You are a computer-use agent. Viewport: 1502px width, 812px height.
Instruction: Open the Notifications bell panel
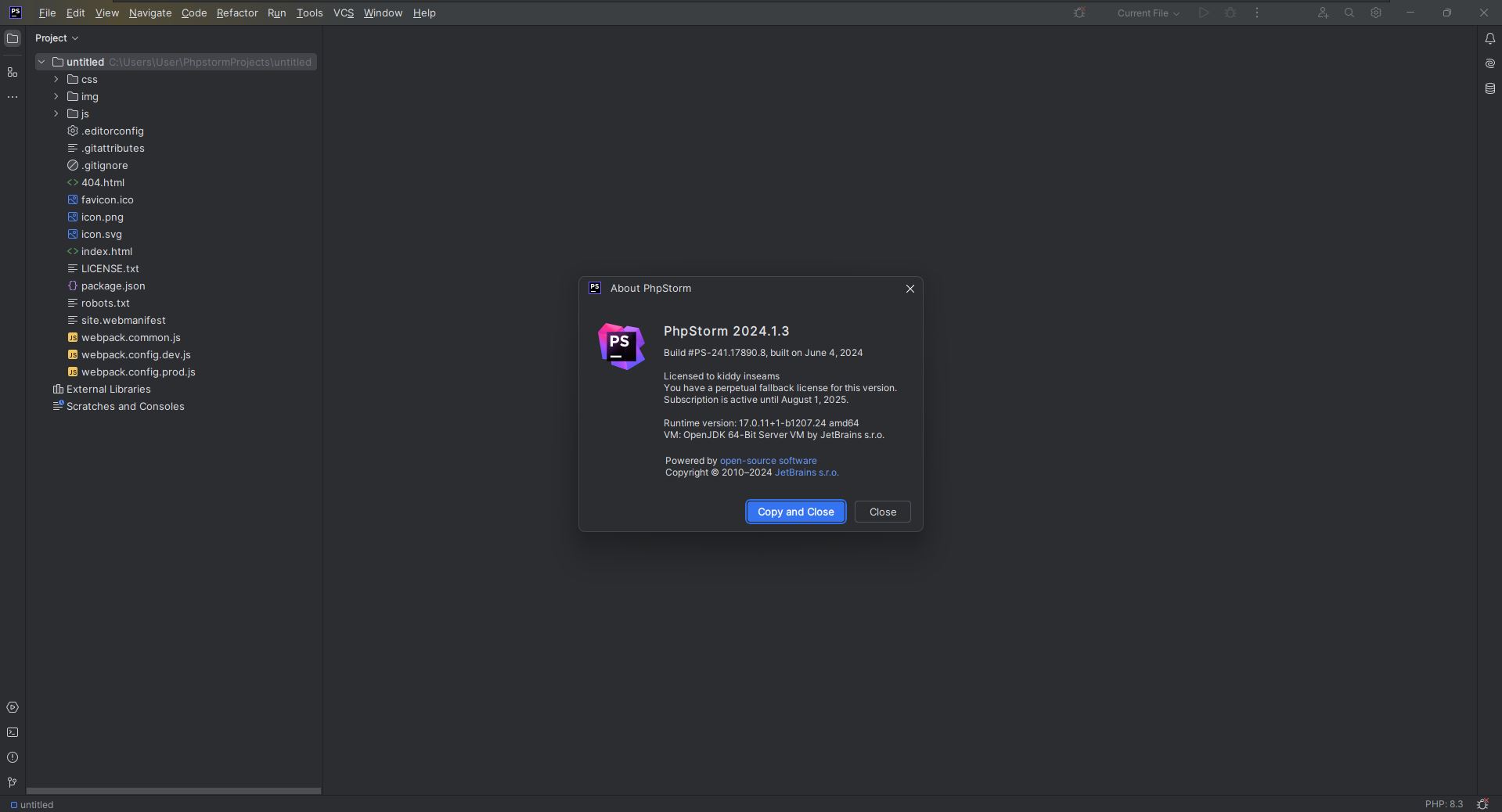tap(1489, 38)
